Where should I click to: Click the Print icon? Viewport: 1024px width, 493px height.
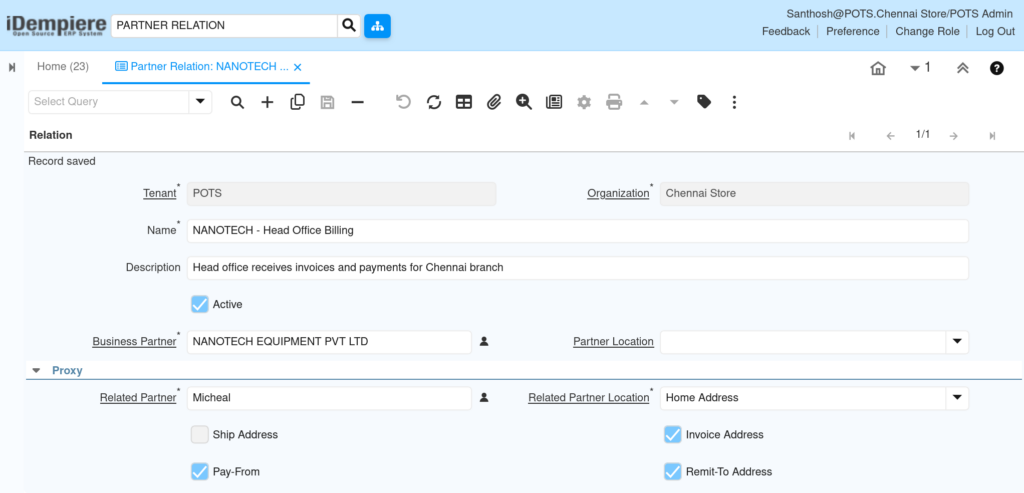pos(614,102)
